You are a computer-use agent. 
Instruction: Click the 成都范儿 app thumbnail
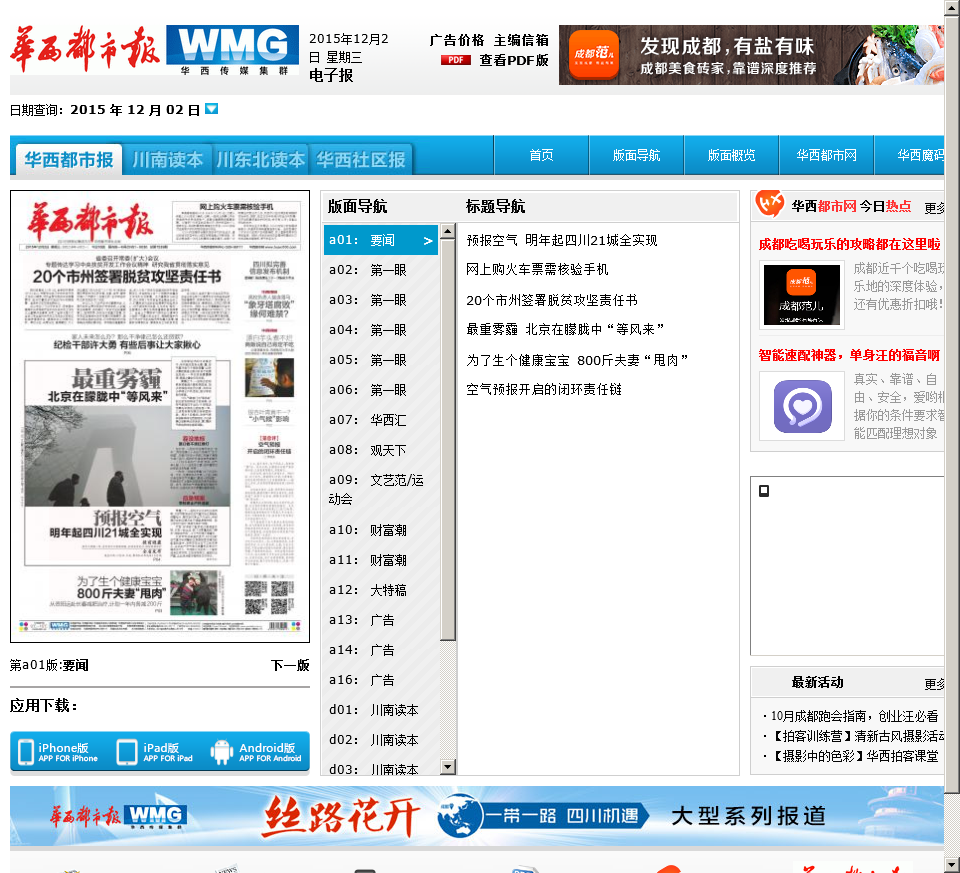(x=802, y=295)
